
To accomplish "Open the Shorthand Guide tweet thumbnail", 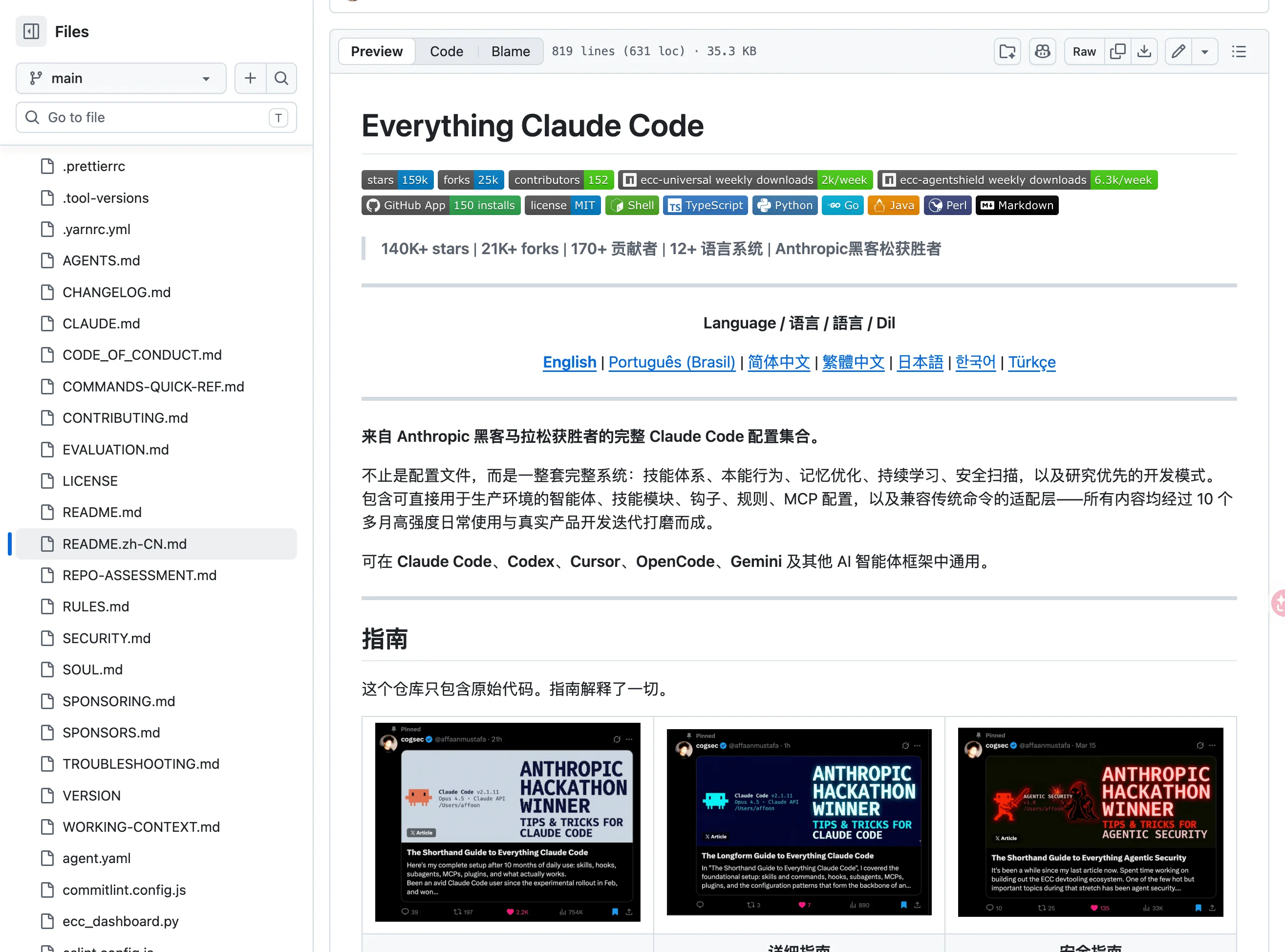I will point(507,821).
